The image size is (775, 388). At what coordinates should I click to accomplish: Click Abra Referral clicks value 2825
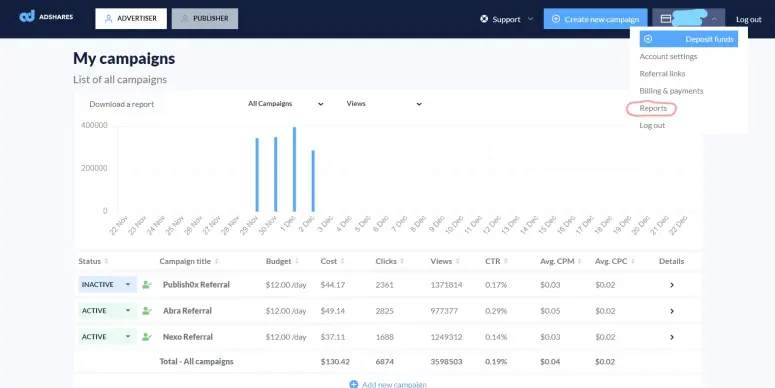pyautogui.click(x=385, y=311)
